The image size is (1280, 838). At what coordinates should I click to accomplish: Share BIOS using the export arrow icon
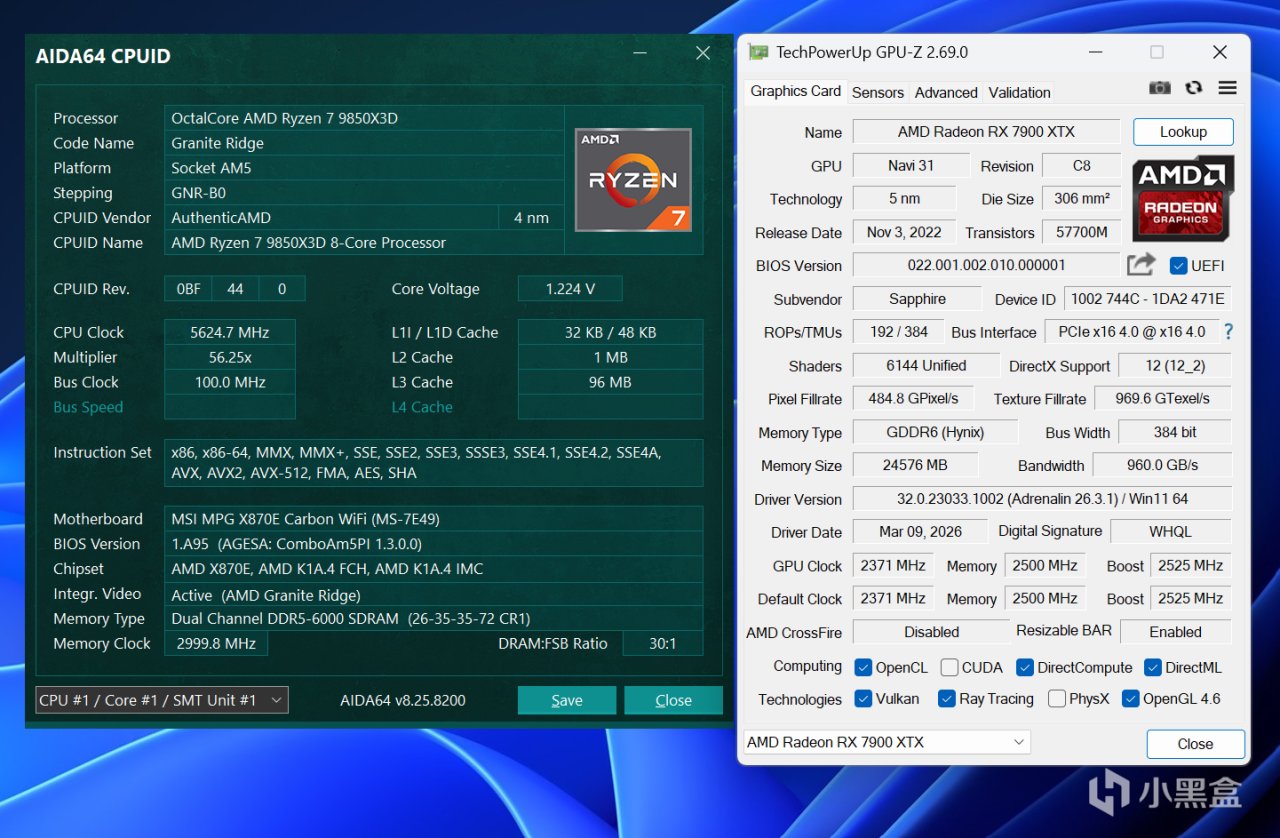1141,264
